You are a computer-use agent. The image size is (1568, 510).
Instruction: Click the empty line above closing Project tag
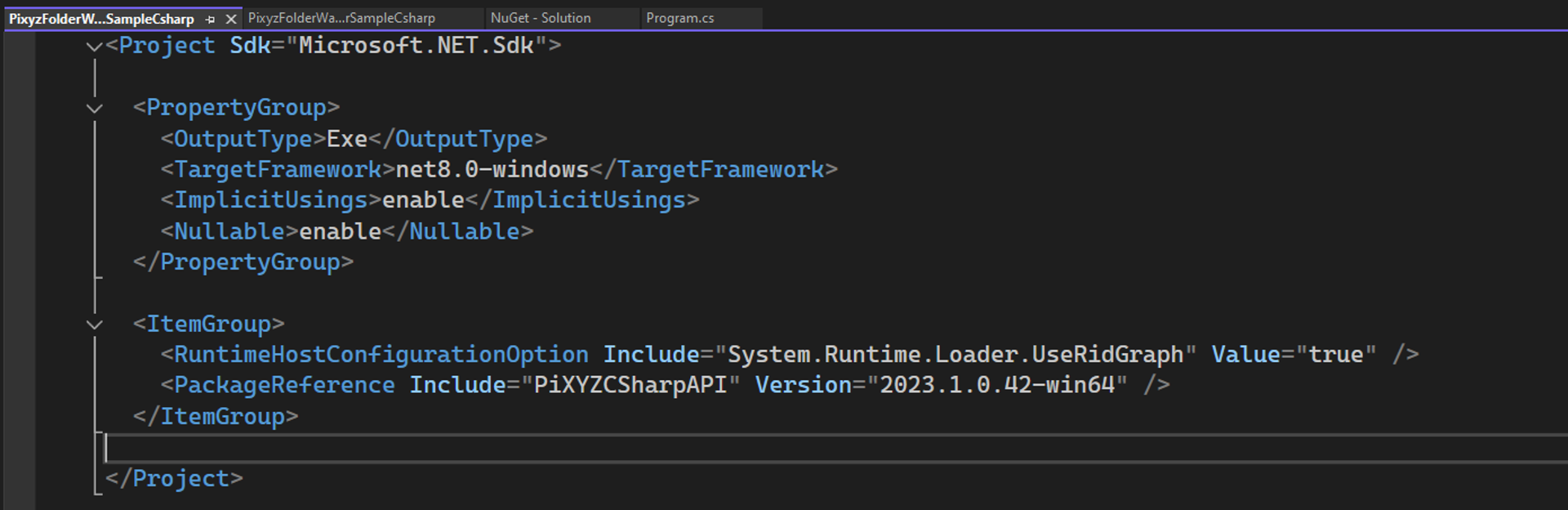pos(490,448)
